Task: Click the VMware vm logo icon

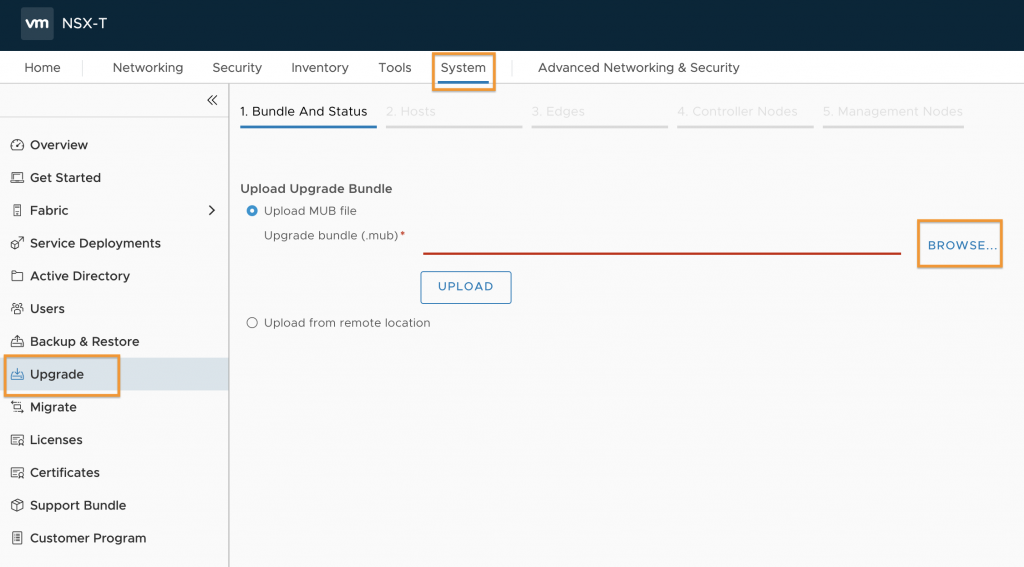Action: tap(37, 24)
